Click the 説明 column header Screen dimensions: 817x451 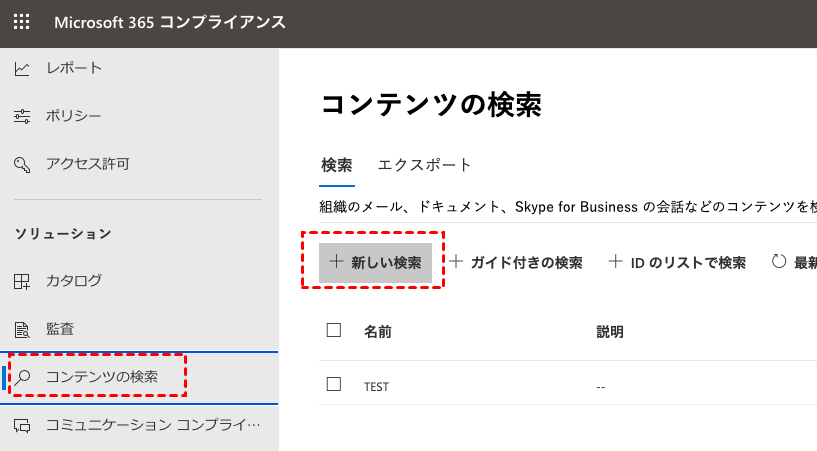coord(610,331)
